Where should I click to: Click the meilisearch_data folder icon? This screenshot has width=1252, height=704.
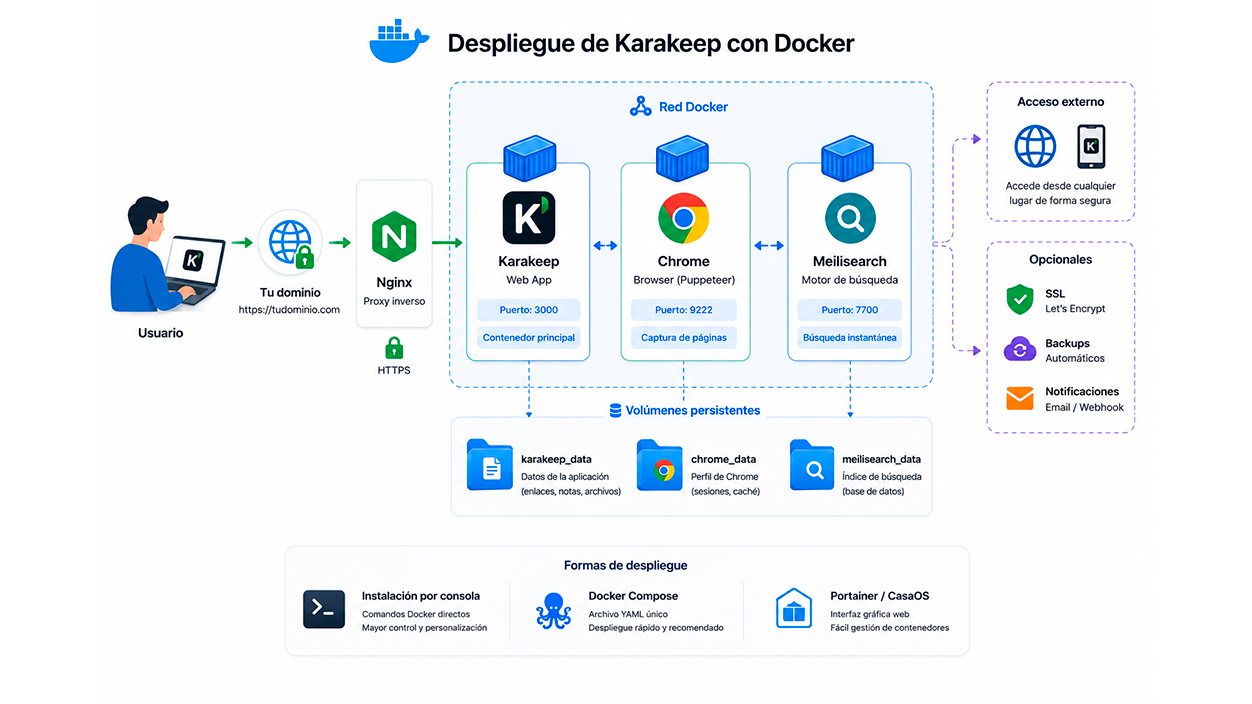(x=812, y=465)
